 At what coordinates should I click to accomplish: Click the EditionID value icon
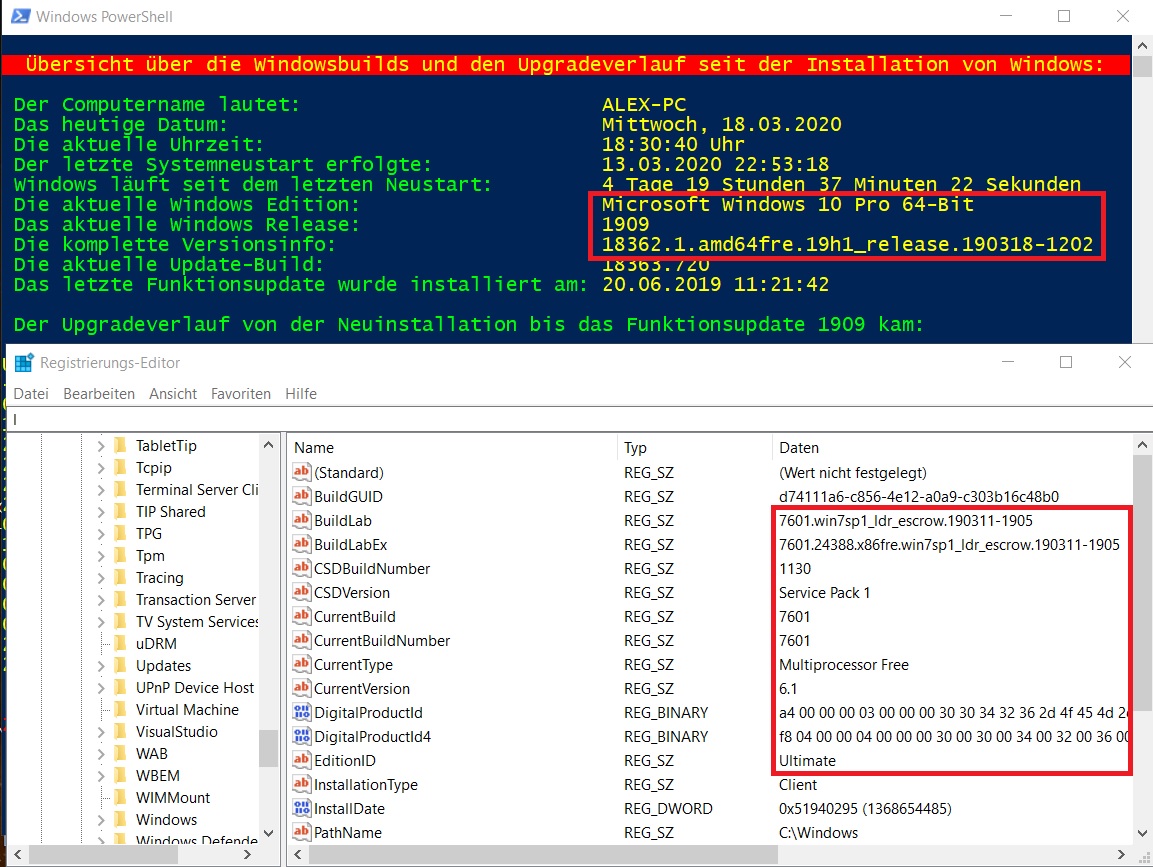(301, 760)
